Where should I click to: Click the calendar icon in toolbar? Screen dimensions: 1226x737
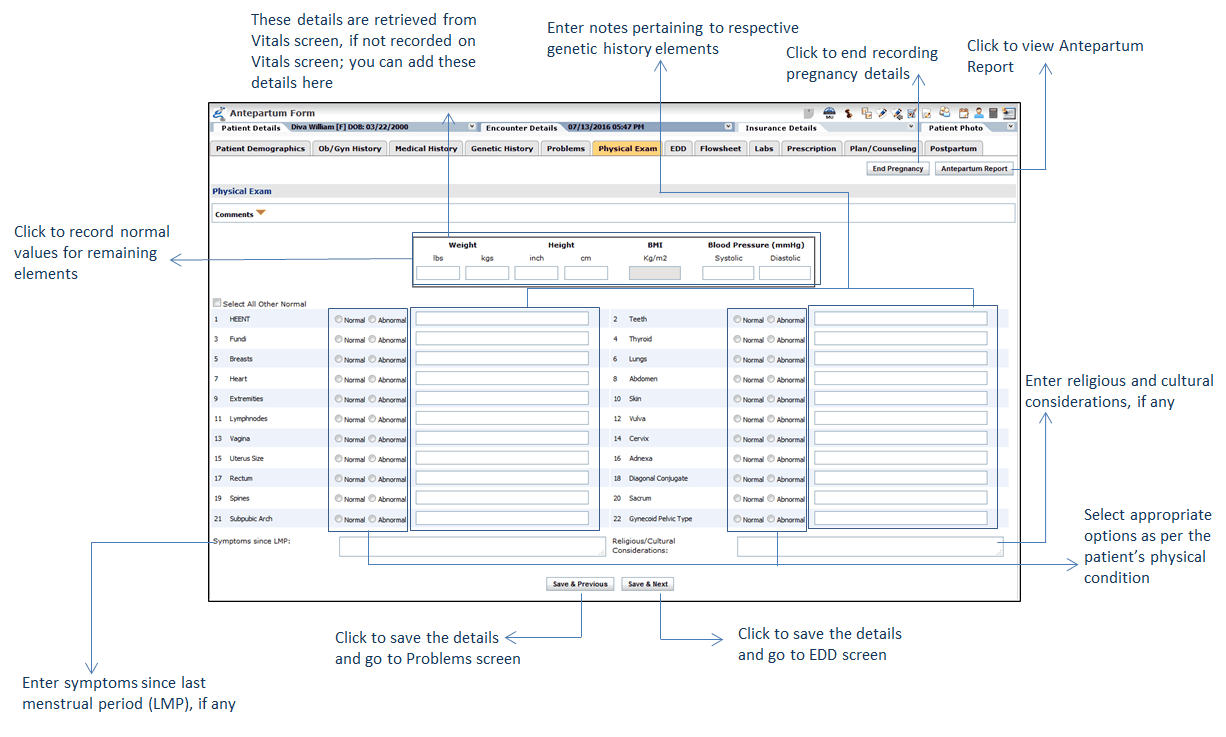click(x=964, y=113)
